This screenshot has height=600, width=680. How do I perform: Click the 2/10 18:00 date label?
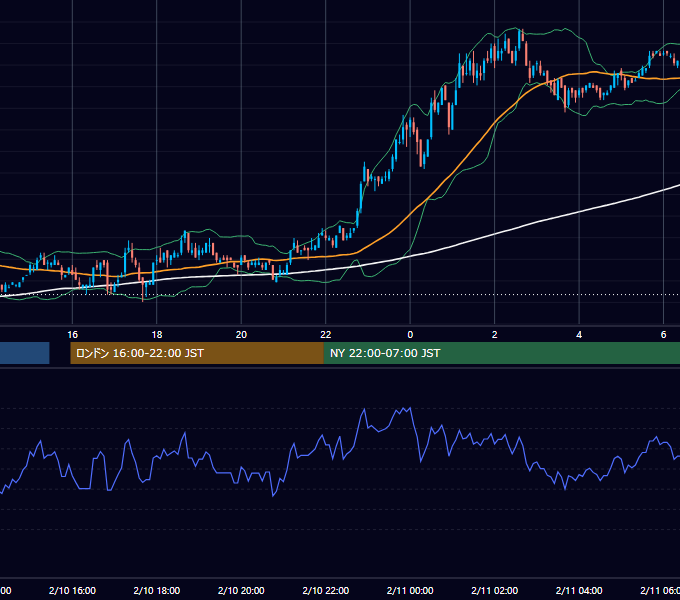point(157,590)
